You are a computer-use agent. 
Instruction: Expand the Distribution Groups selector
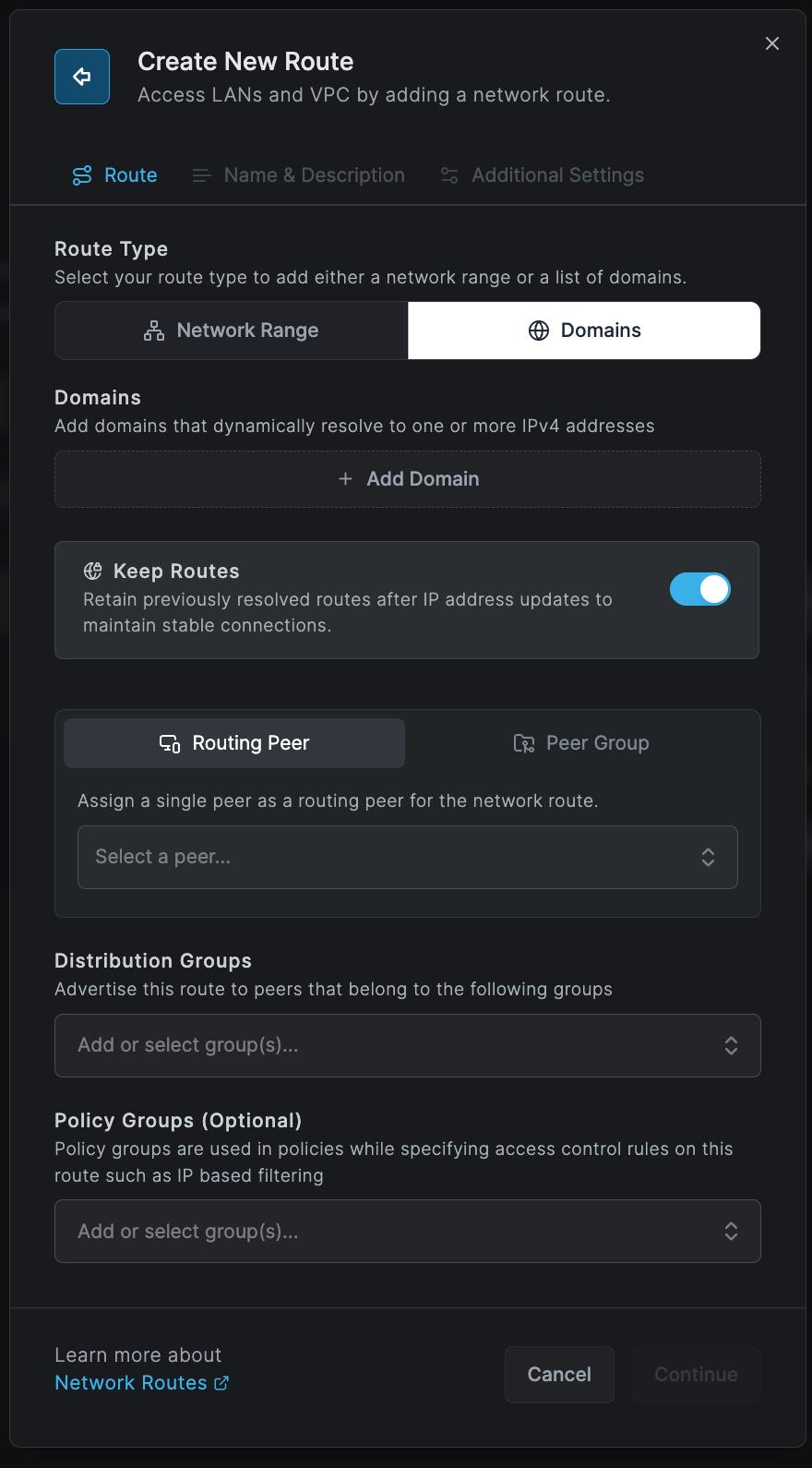(x=407, y=1045)
